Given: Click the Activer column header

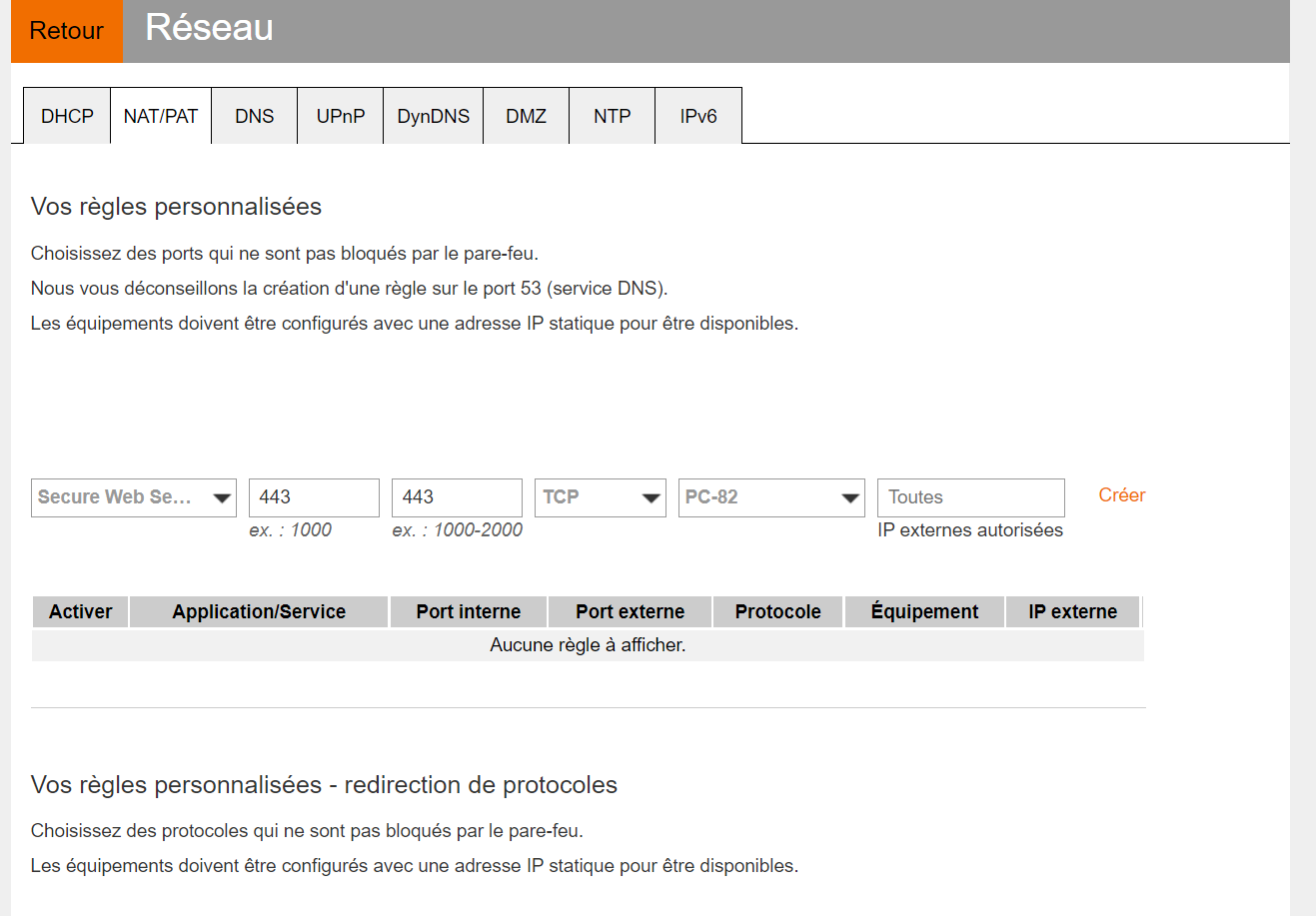Looking at the screenshot, I should pos(81,611).
